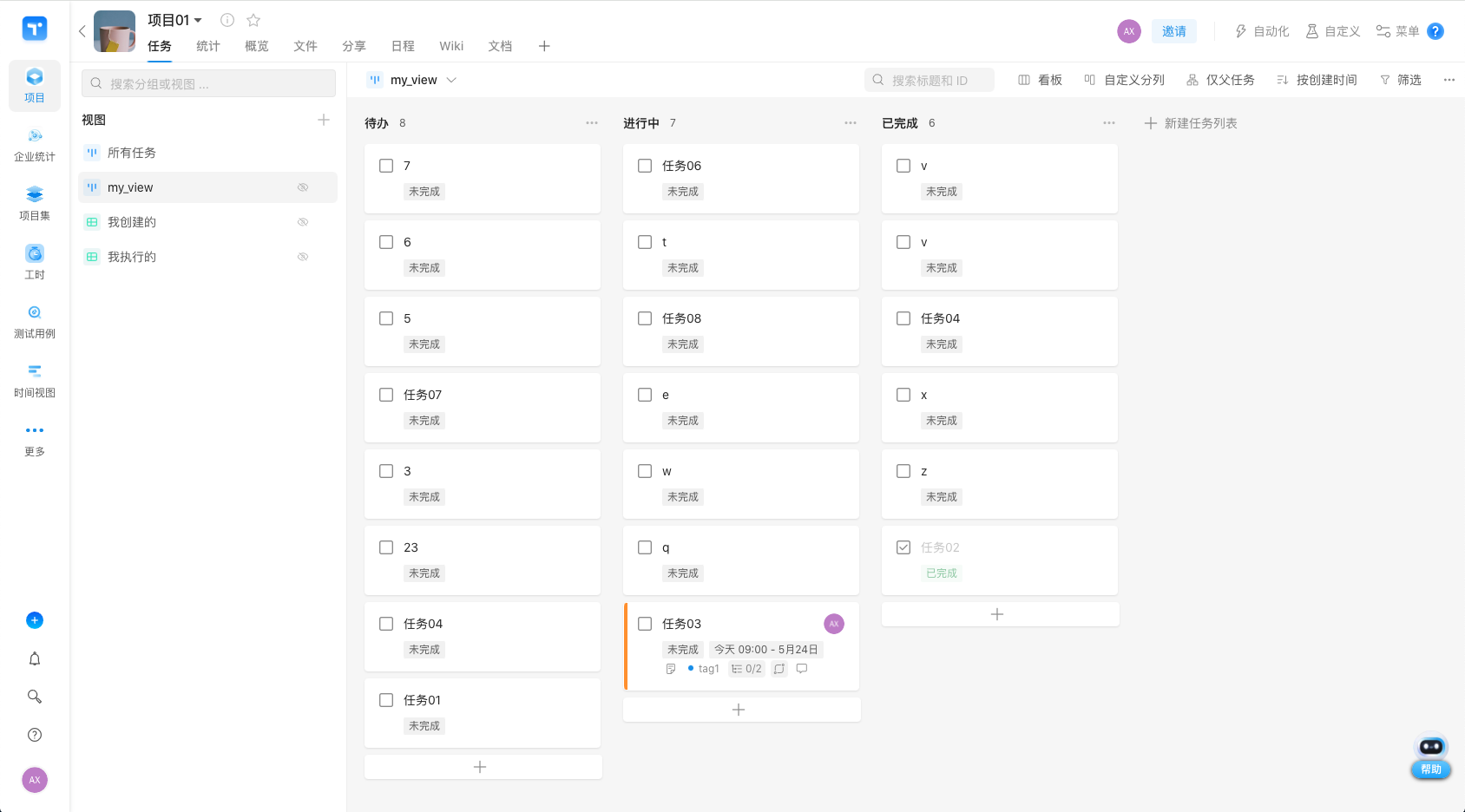The width and height of the screenshot is (1465, 812).
Task: Switch to Wiki tab
Action: tap(451, 46)
